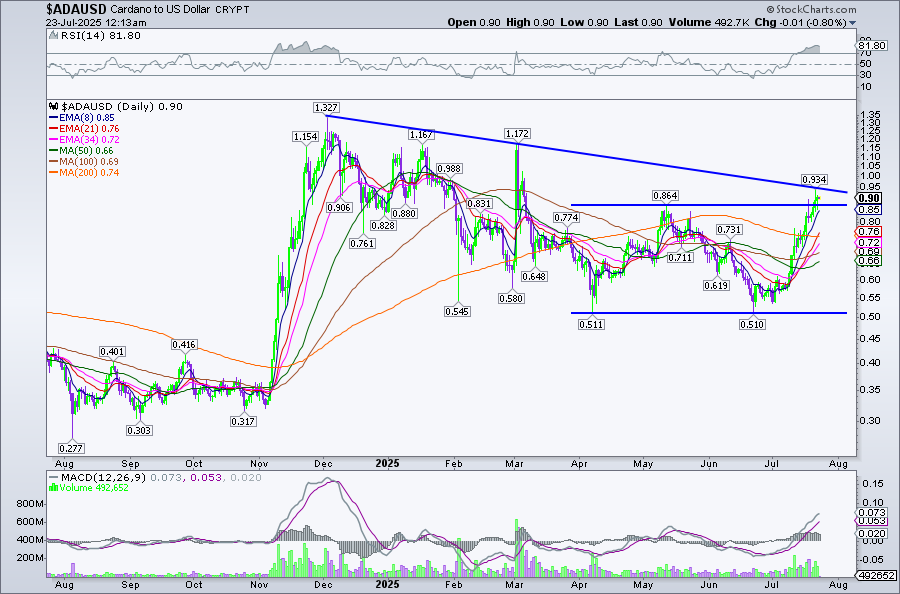Click the 0.731 price label
The width and height of the screenshot is (900, 594).
tap(729, 230)
